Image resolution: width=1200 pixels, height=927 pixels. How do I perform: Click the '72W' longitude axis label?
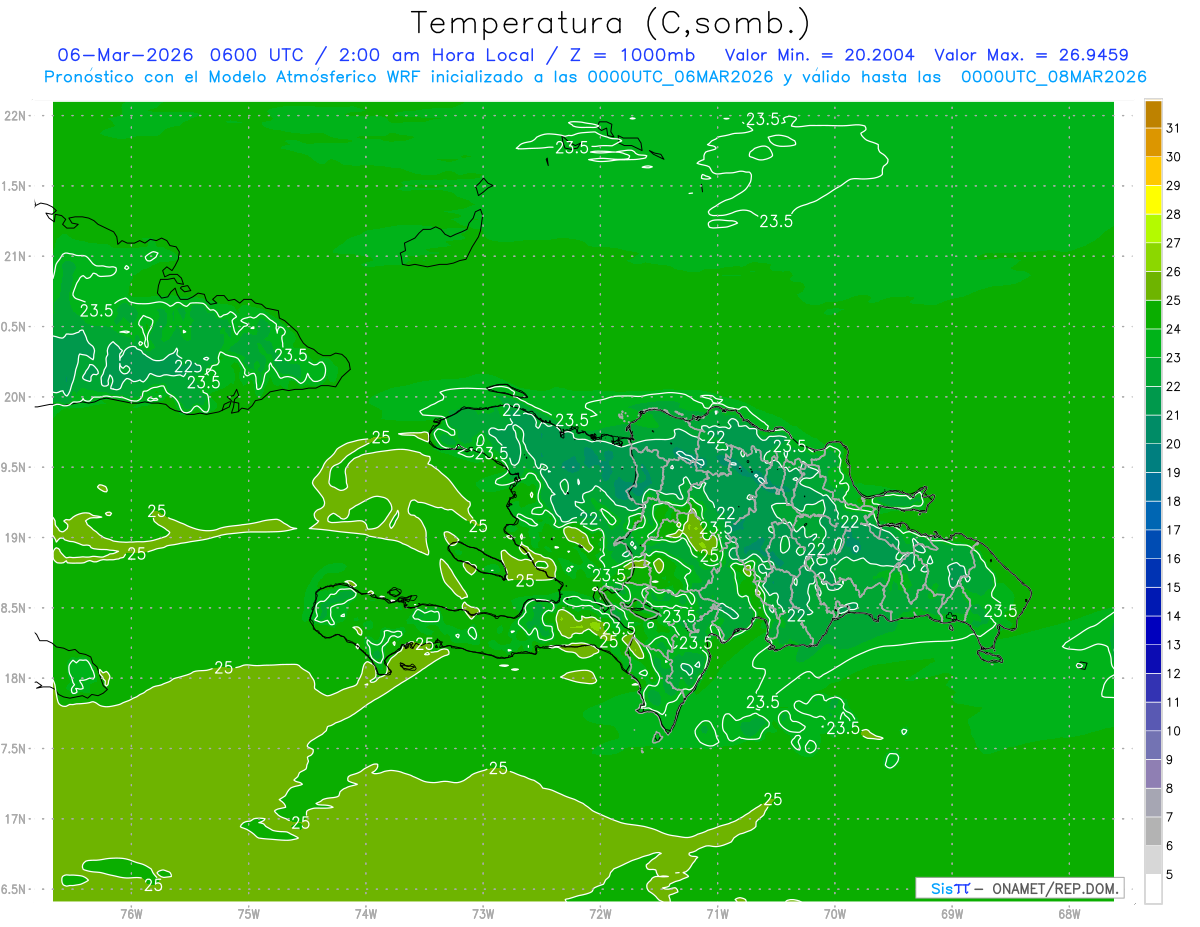click(600, 914)
